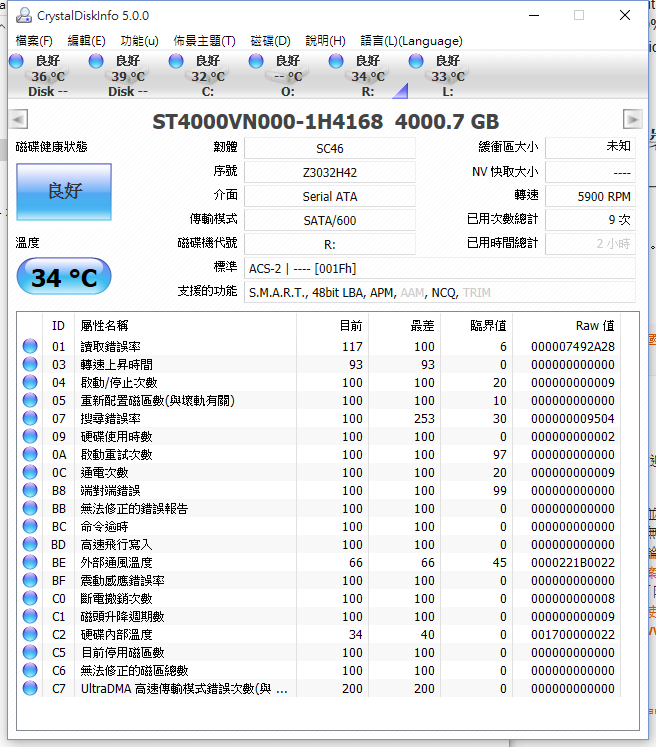Click status orb for 05 重新配置磁區數
This screenshot has height=747, width=656.
click(x=30, y=401)
